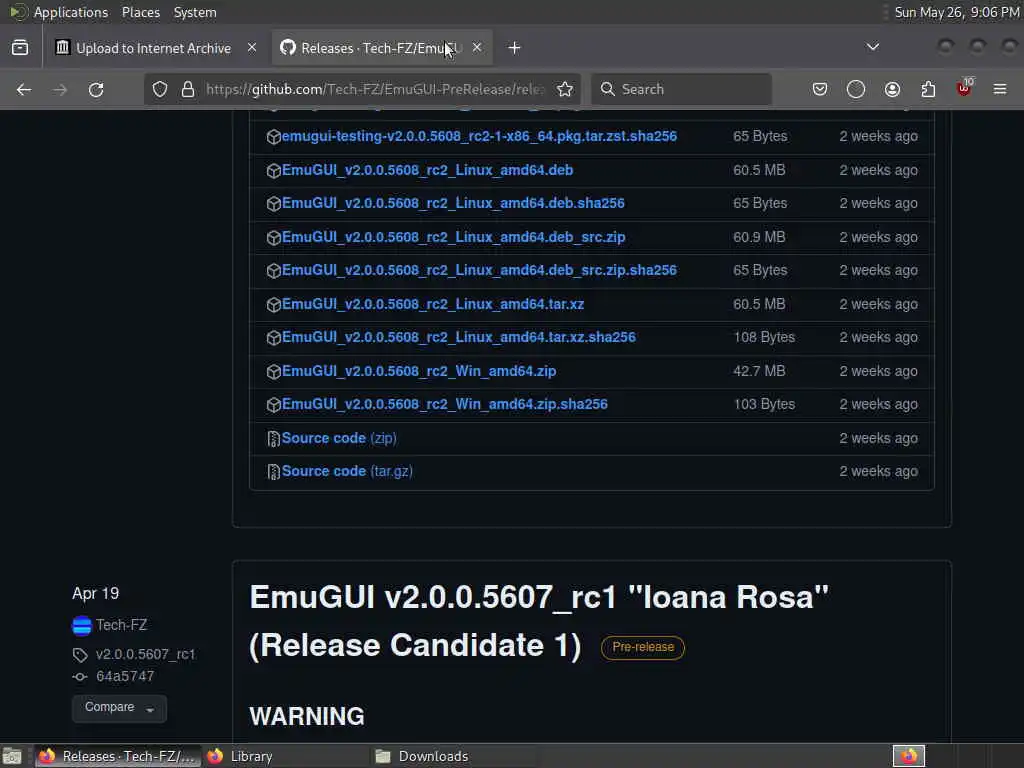Open Firefox hamburger application menu
The width and height of the screenshot is (1024, 768).
coord(1000,89)
